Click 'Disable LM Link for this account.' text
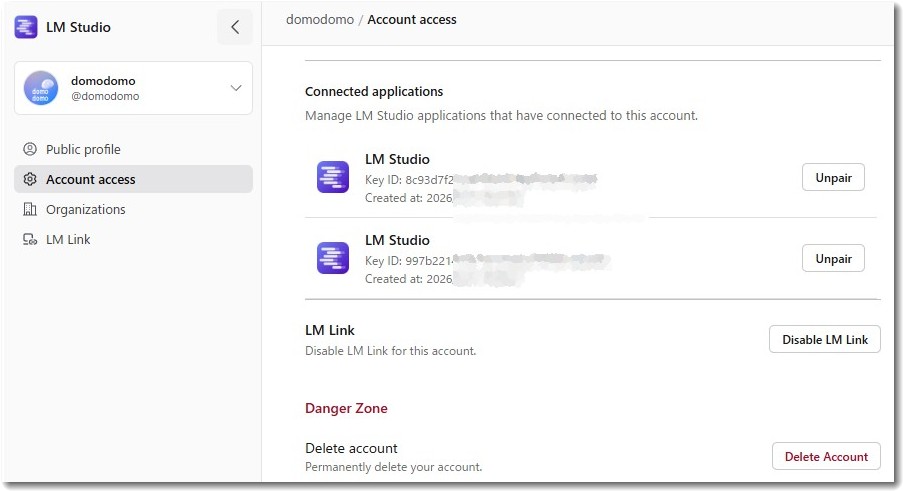Image resolution: width=903 pixels, height=491 pixels. (390, 351)
